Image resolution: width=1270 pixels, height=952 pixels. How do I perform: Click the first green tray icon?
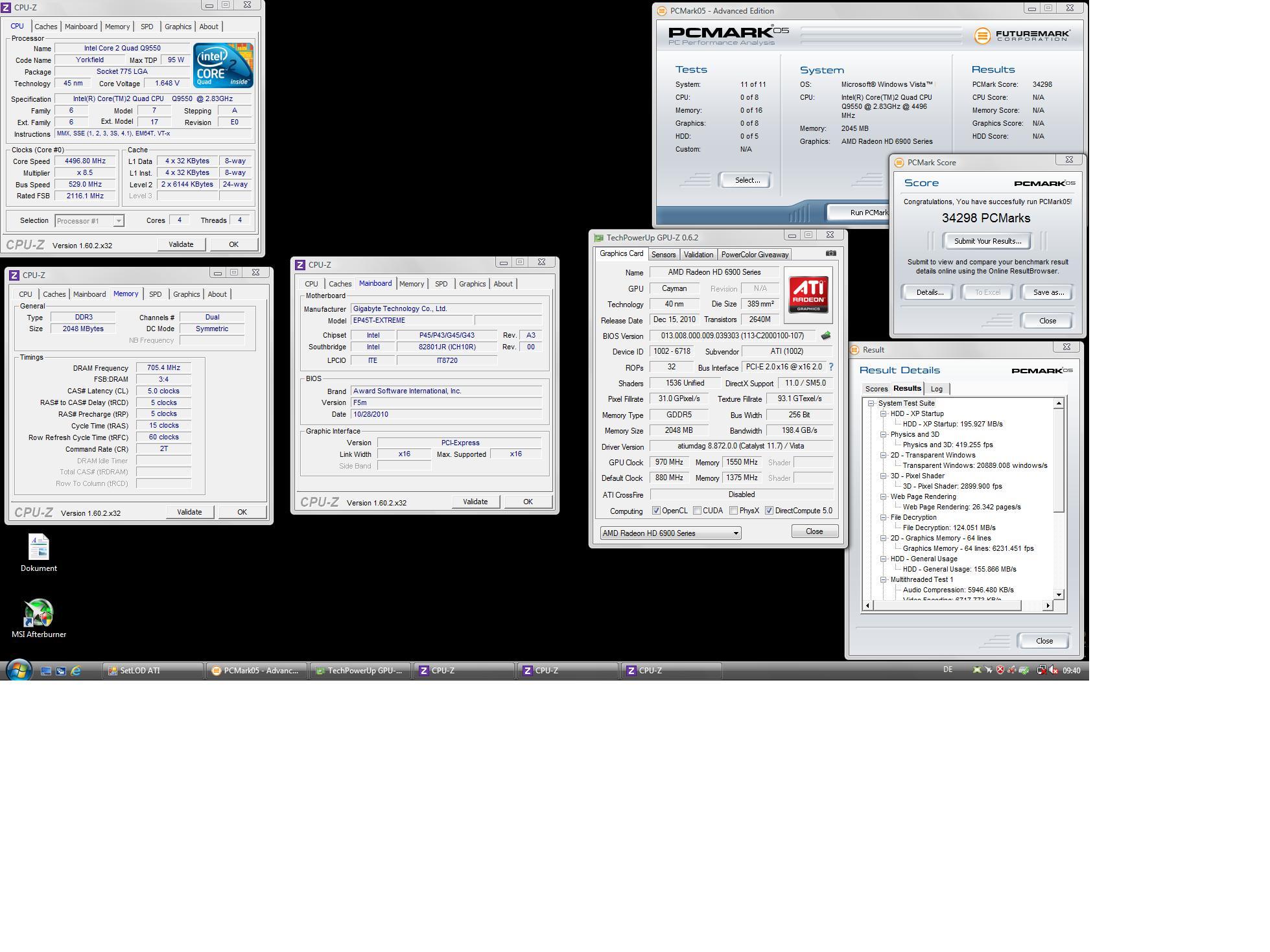pos(976,670)
